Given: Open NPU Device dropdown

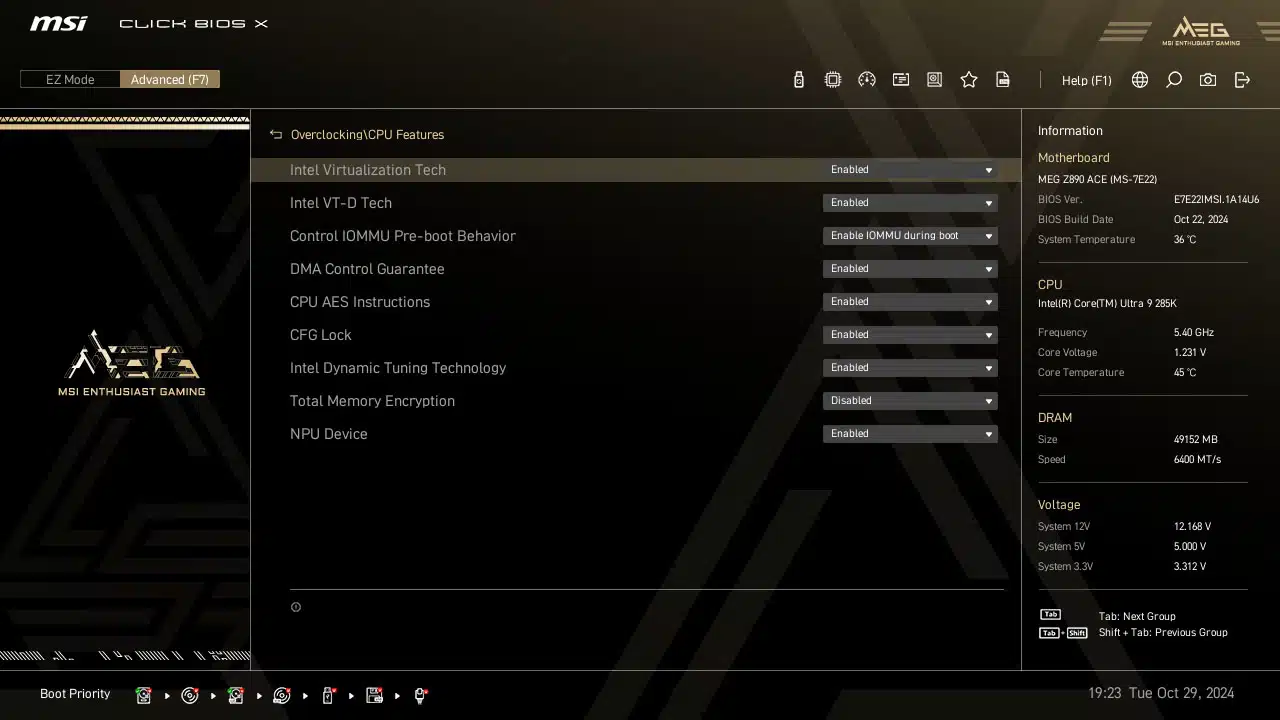Looking at the screenshot, I should click(910, 434).
